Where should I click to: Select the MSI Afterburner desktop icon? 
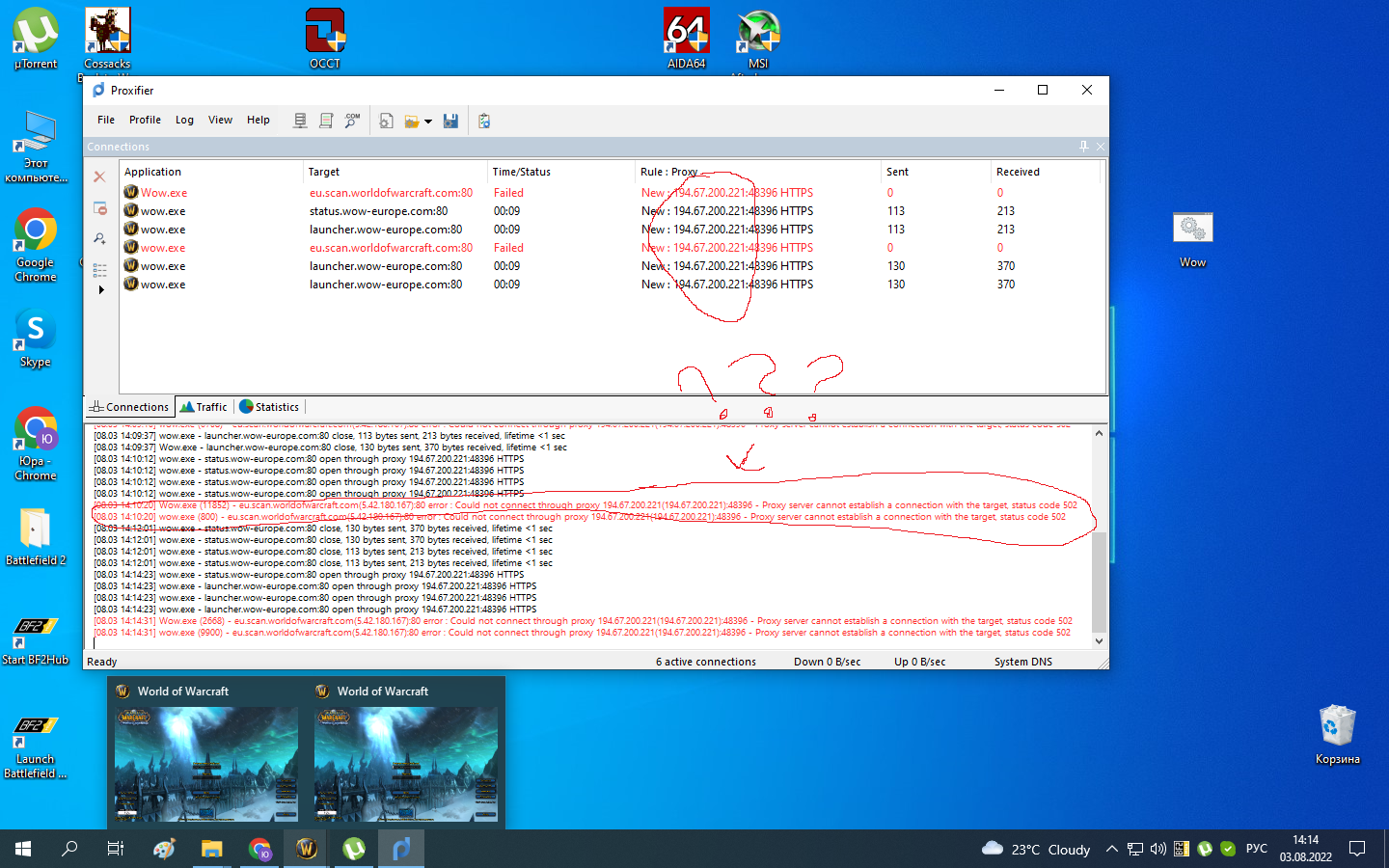[758, 39]
